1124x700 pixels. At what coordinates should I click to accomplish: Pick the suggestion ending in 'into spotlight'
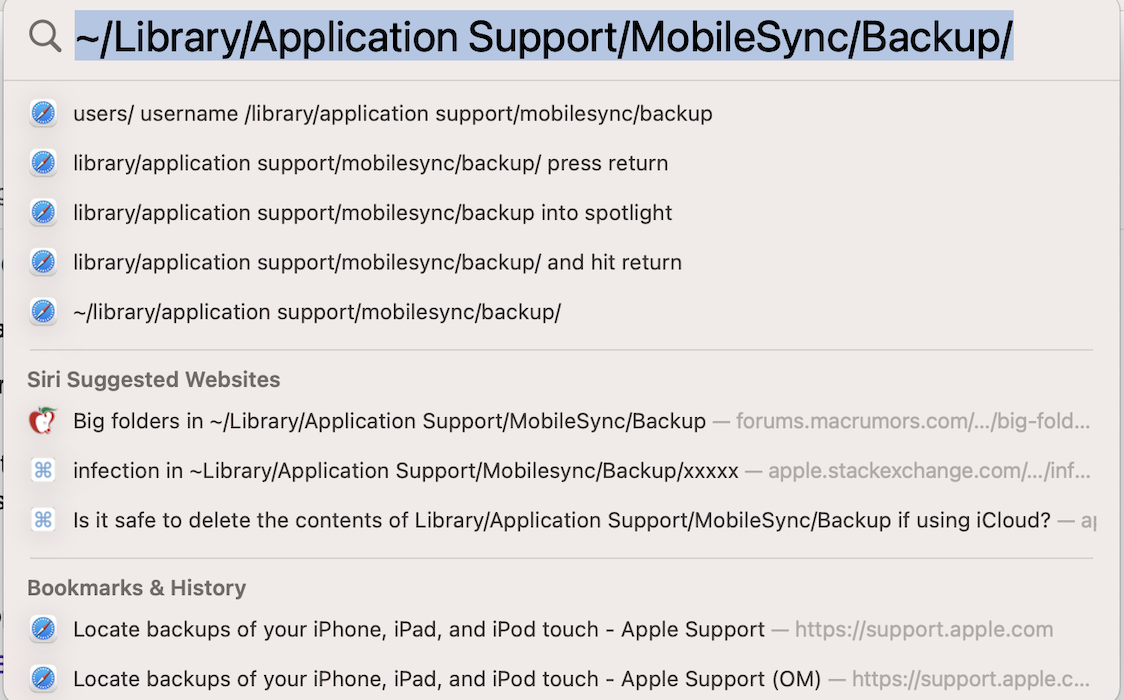click(372, 213)
